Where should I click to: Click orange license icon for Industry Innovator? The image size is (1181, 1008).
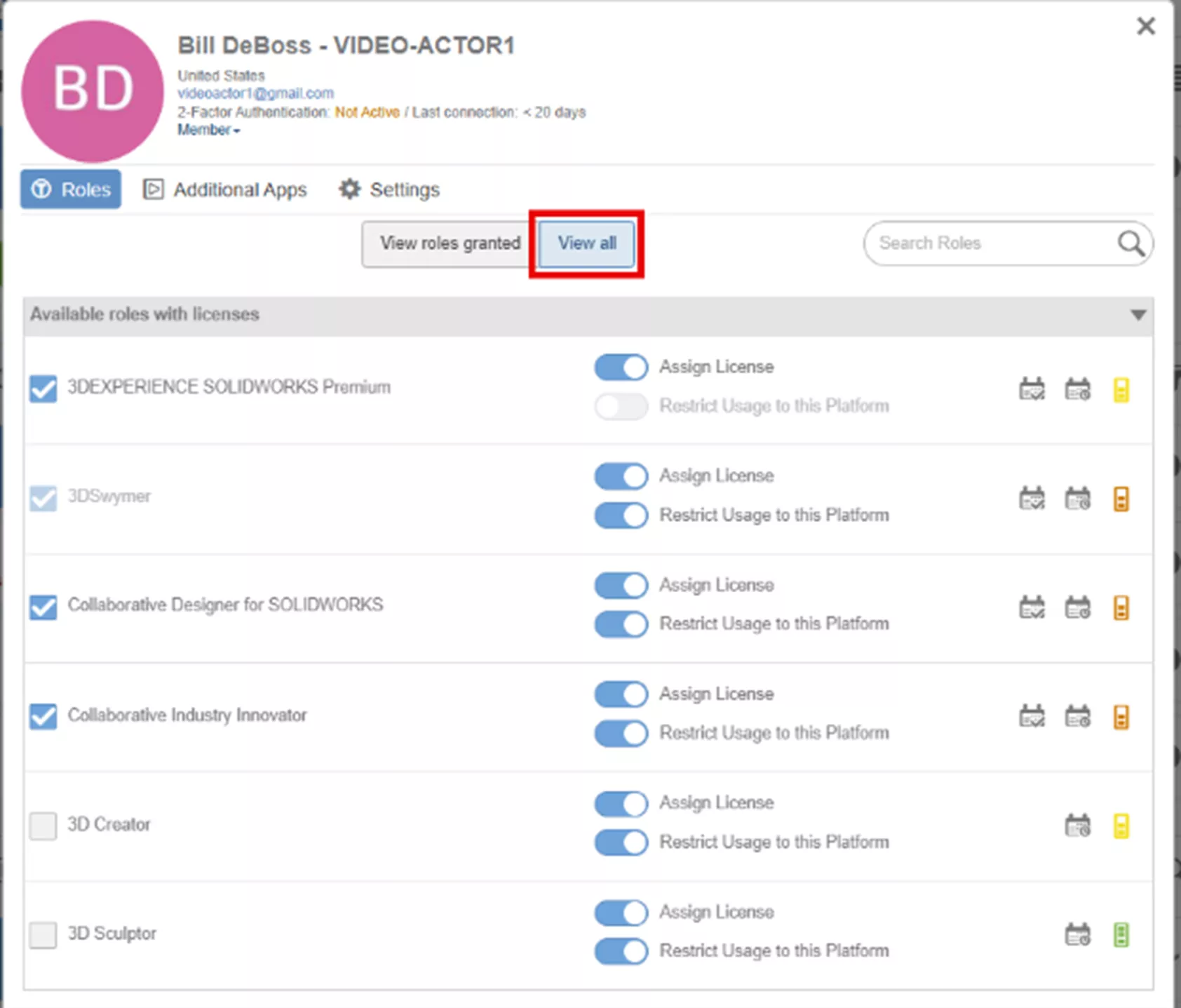[x=1121, y=718]
